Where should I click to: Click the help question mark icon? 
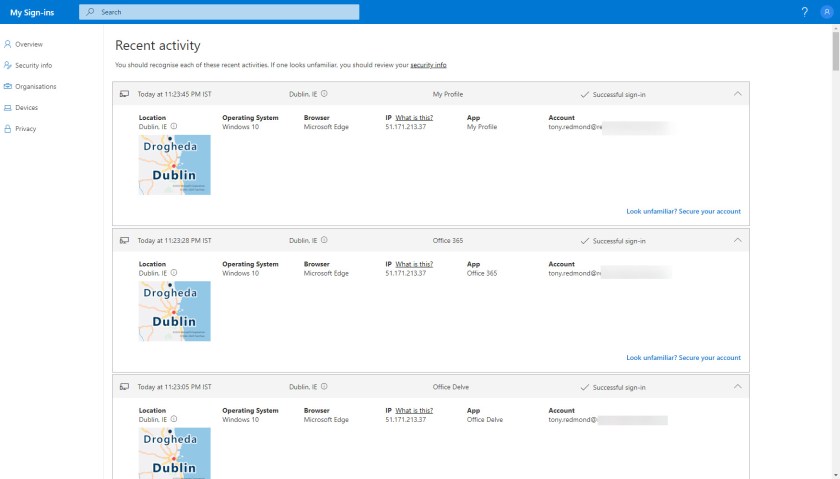[804, 12]
